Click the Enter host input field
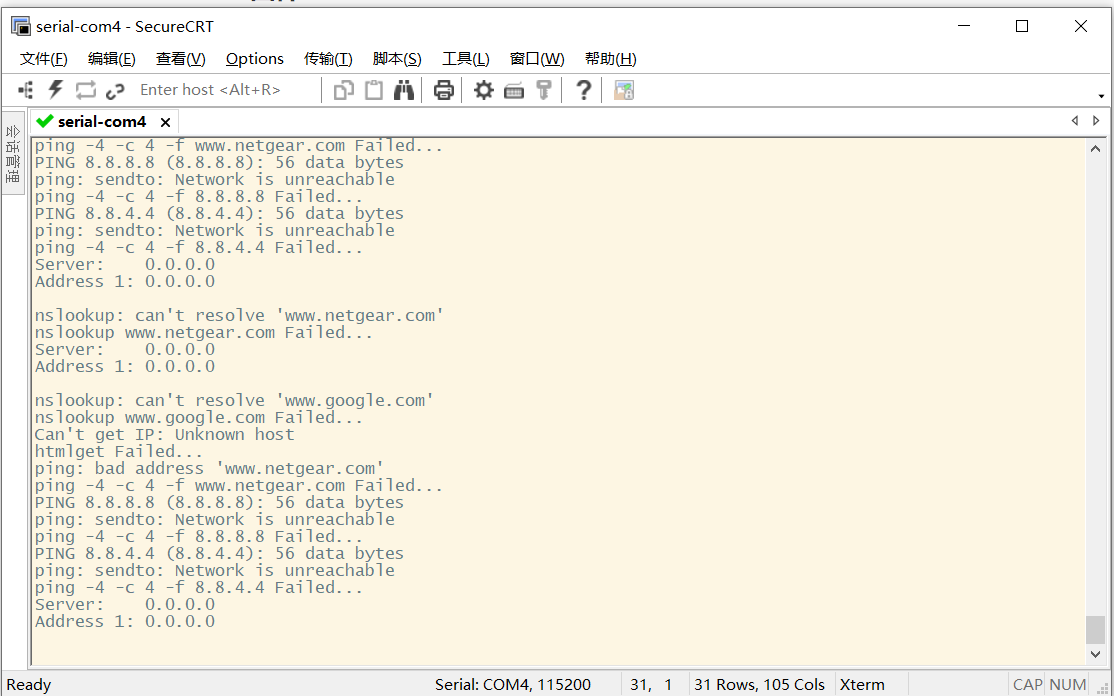This screenshot has height=696, width=1114. [x=225, y=90]
